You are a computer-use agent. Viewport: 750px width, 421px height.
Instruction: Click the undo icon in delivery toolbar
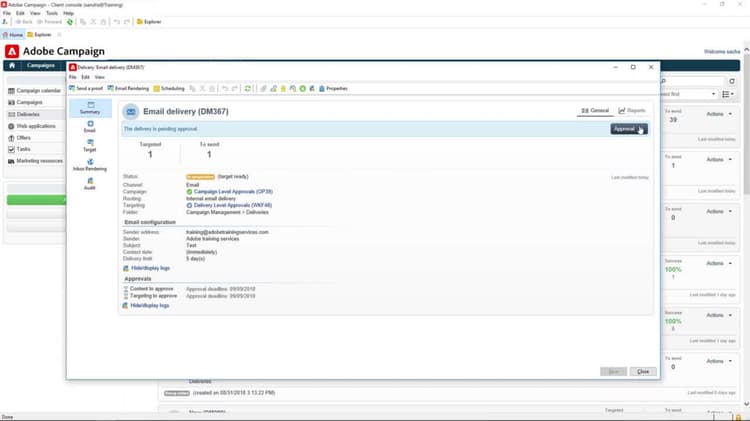[224, 89]
